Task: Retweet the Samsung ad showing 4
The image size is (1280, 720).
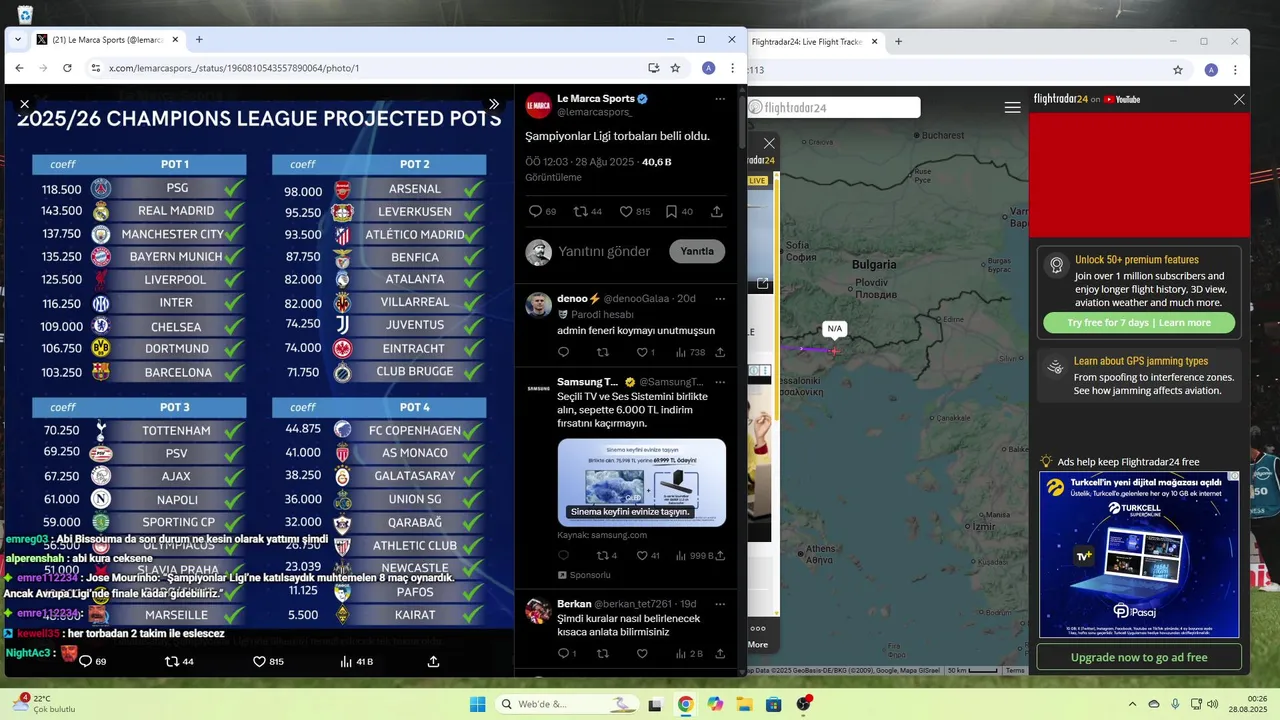Action: (x=607, y=555)
